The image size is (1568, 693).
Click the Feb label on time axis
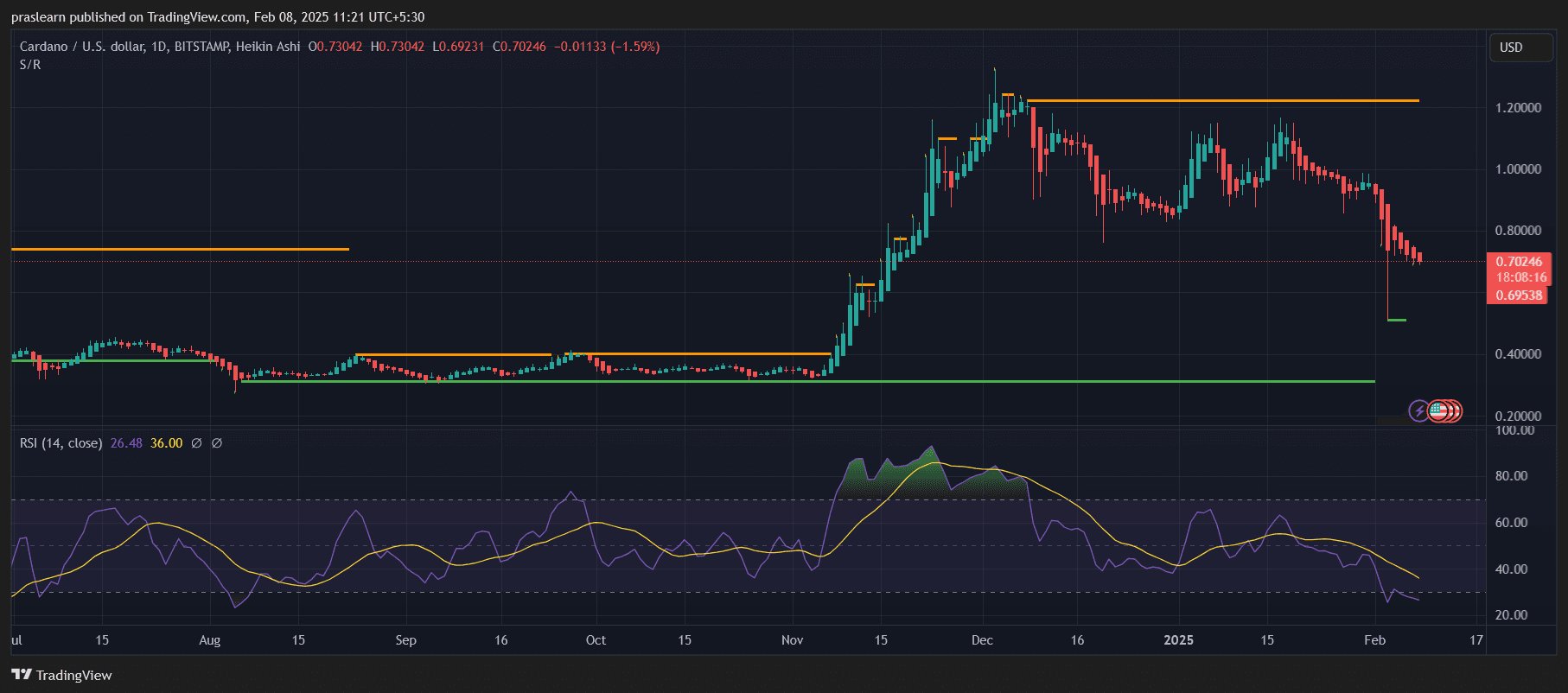[1374, 640]
